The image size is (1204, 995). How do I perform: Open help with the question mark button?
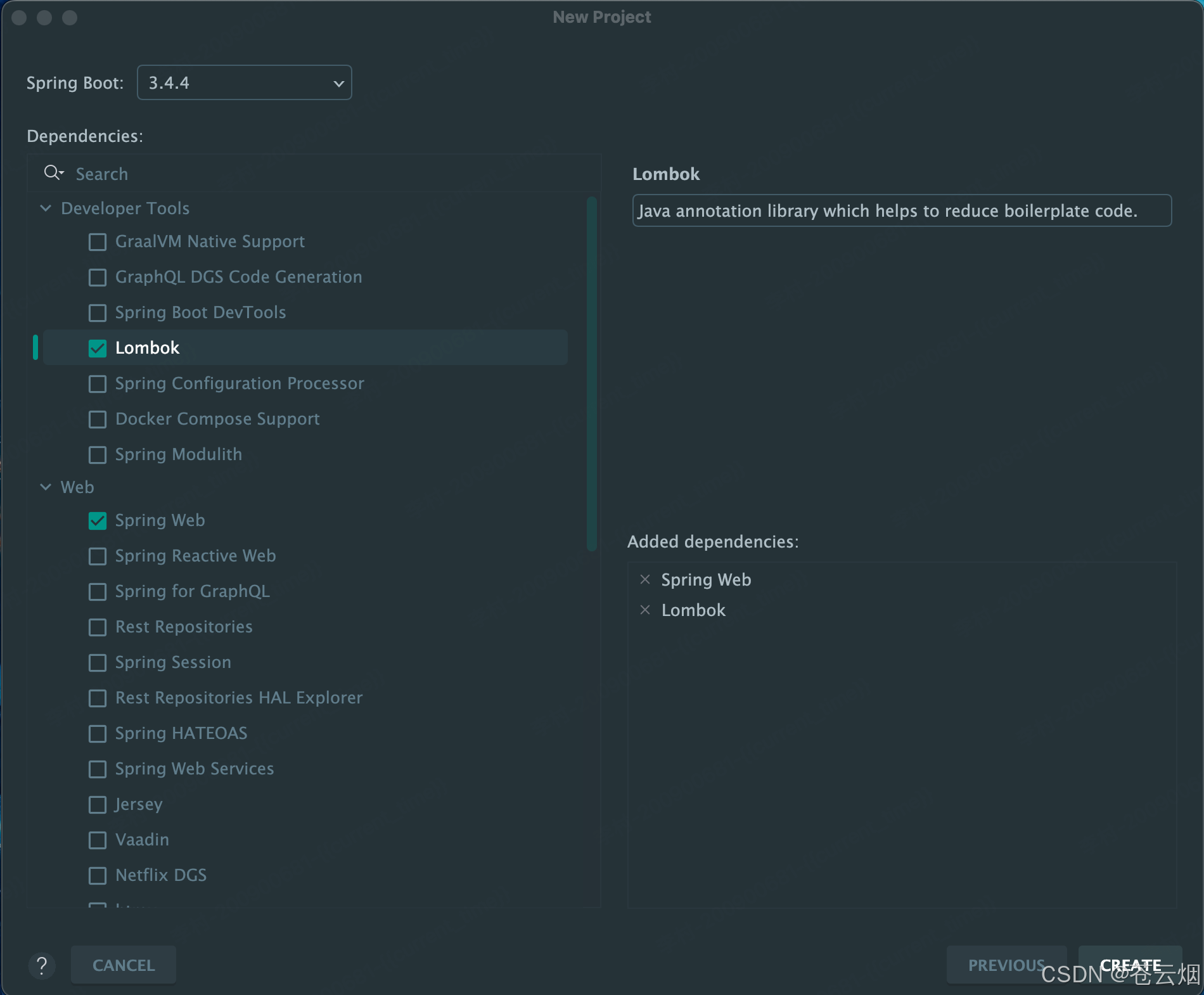coord(42,965)
